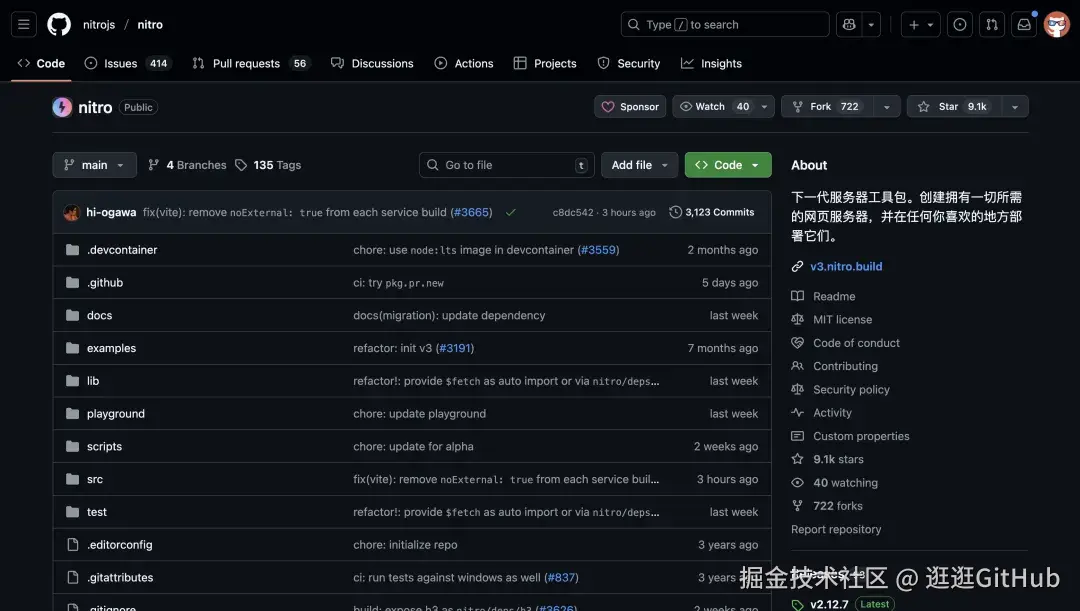
Task: Open Copilot chat icon
Action: coord(849,25)
